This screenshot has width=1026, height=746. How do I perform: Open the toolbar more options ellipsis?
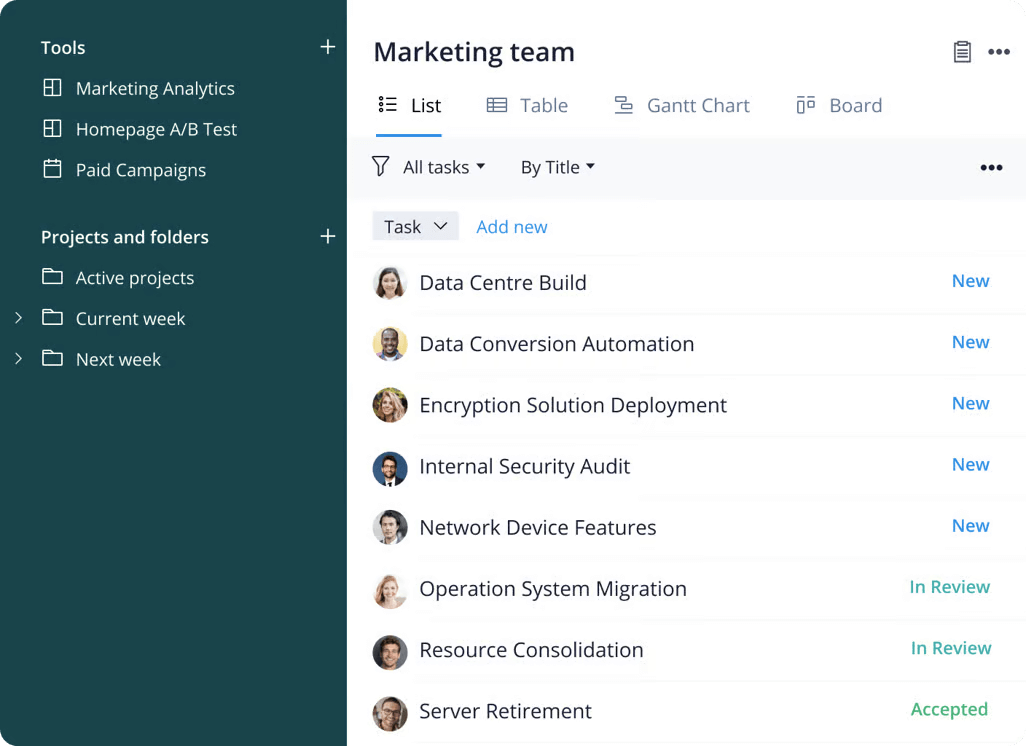click(x=991, y=167)
